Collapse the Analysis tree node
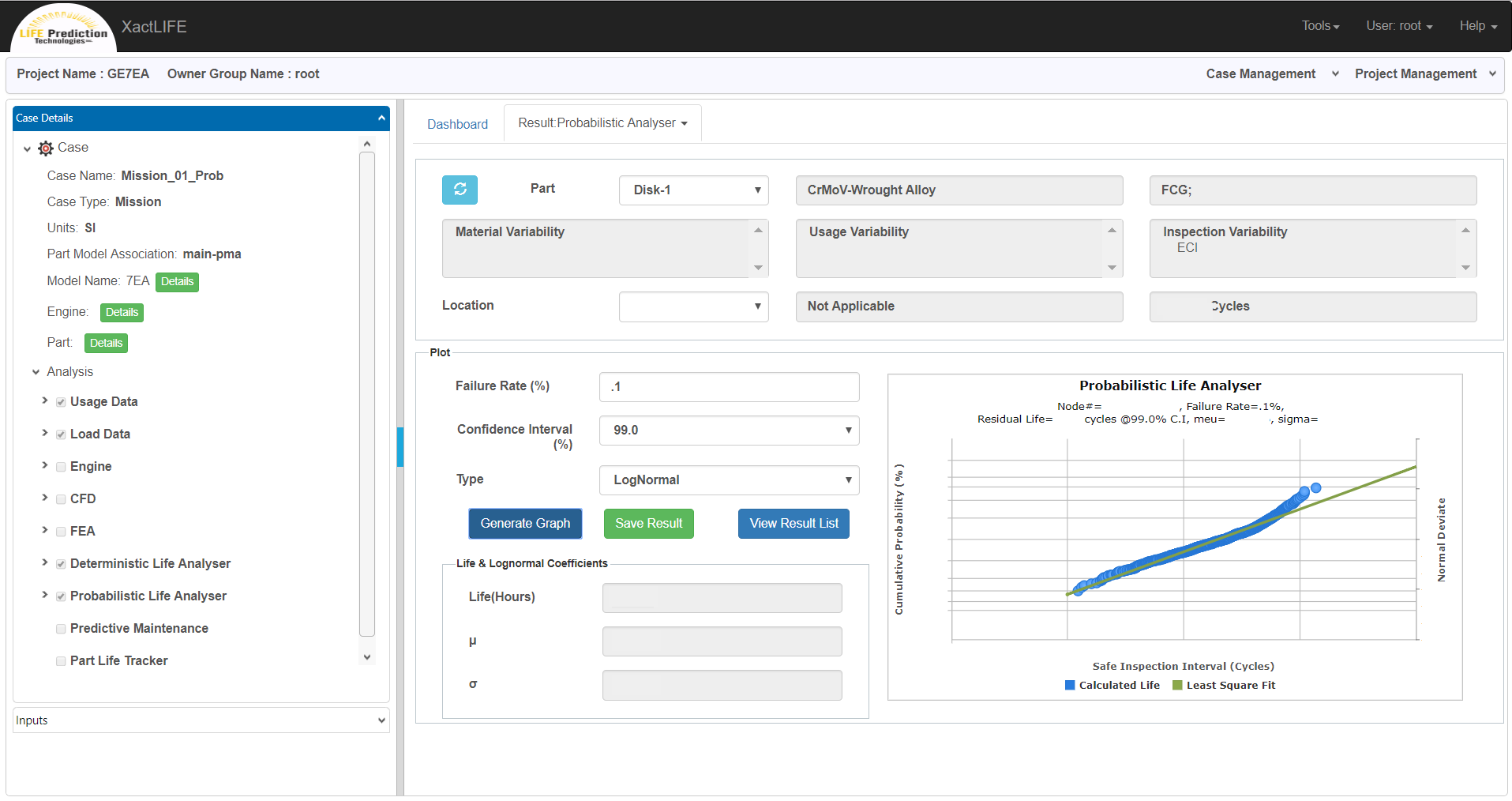This screenshot has width=1512, height=801. 36,372
